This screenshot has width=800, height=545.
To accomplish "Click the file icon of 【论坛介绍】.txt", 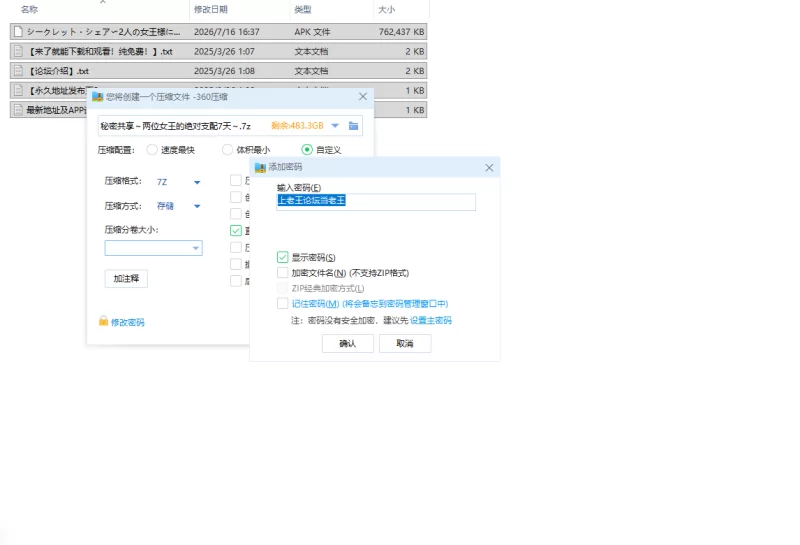I will tap(18, 71).
